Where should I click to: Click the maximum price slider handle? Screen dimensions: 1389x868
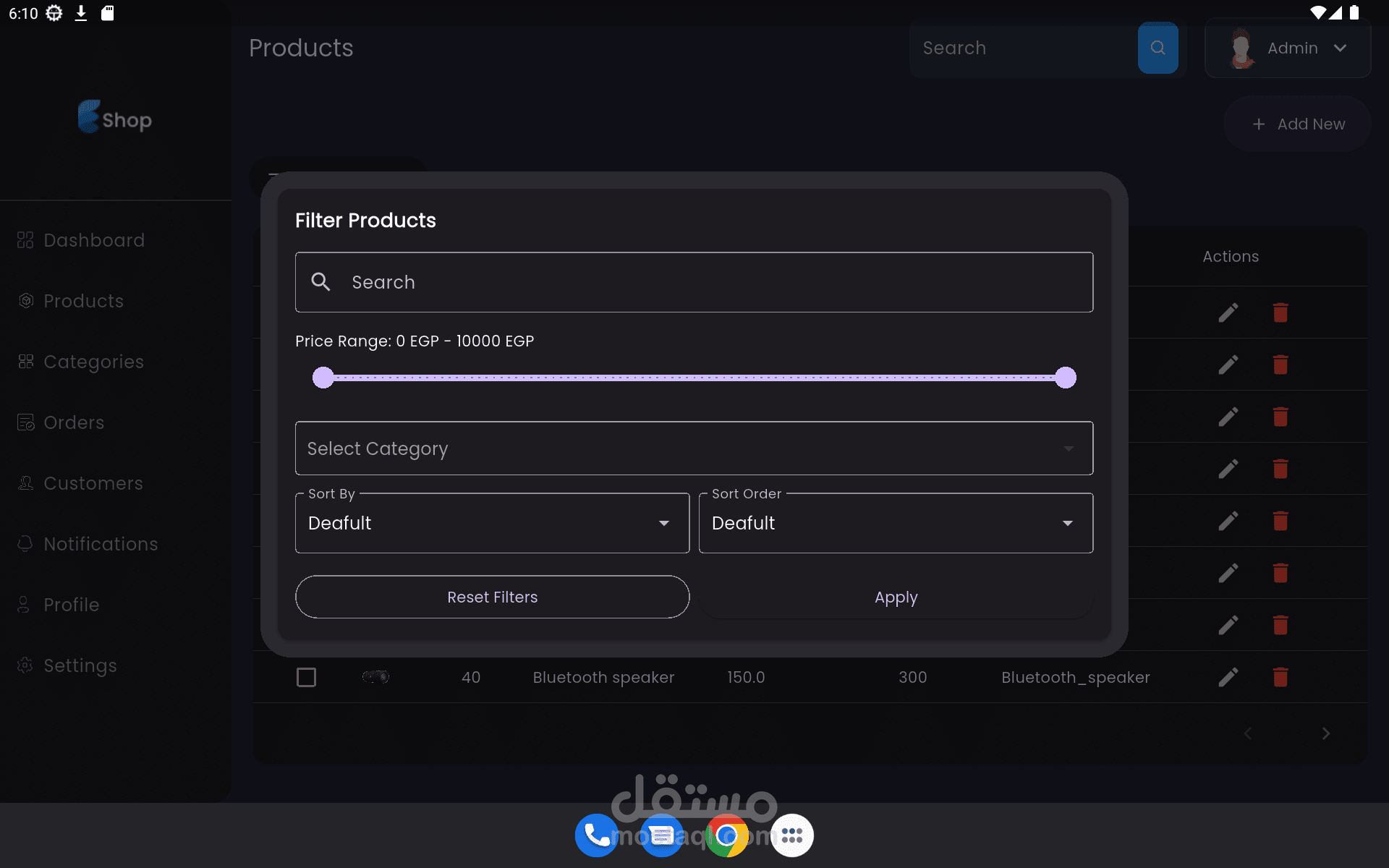[1065, 378]
